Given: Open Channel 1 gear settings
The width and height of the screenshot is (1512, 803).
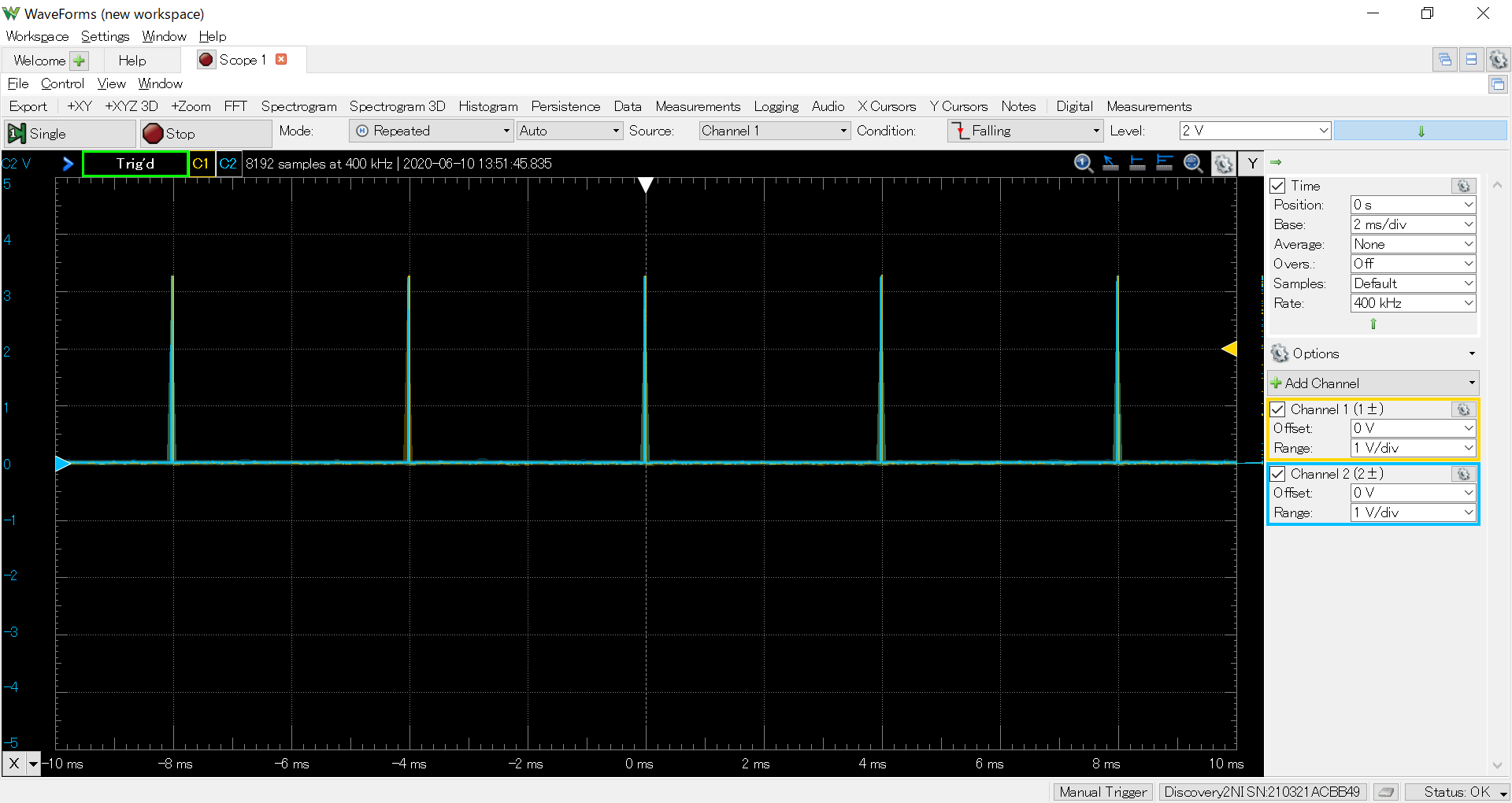Looking at the screenshot, I should (x=1463, y=409).
